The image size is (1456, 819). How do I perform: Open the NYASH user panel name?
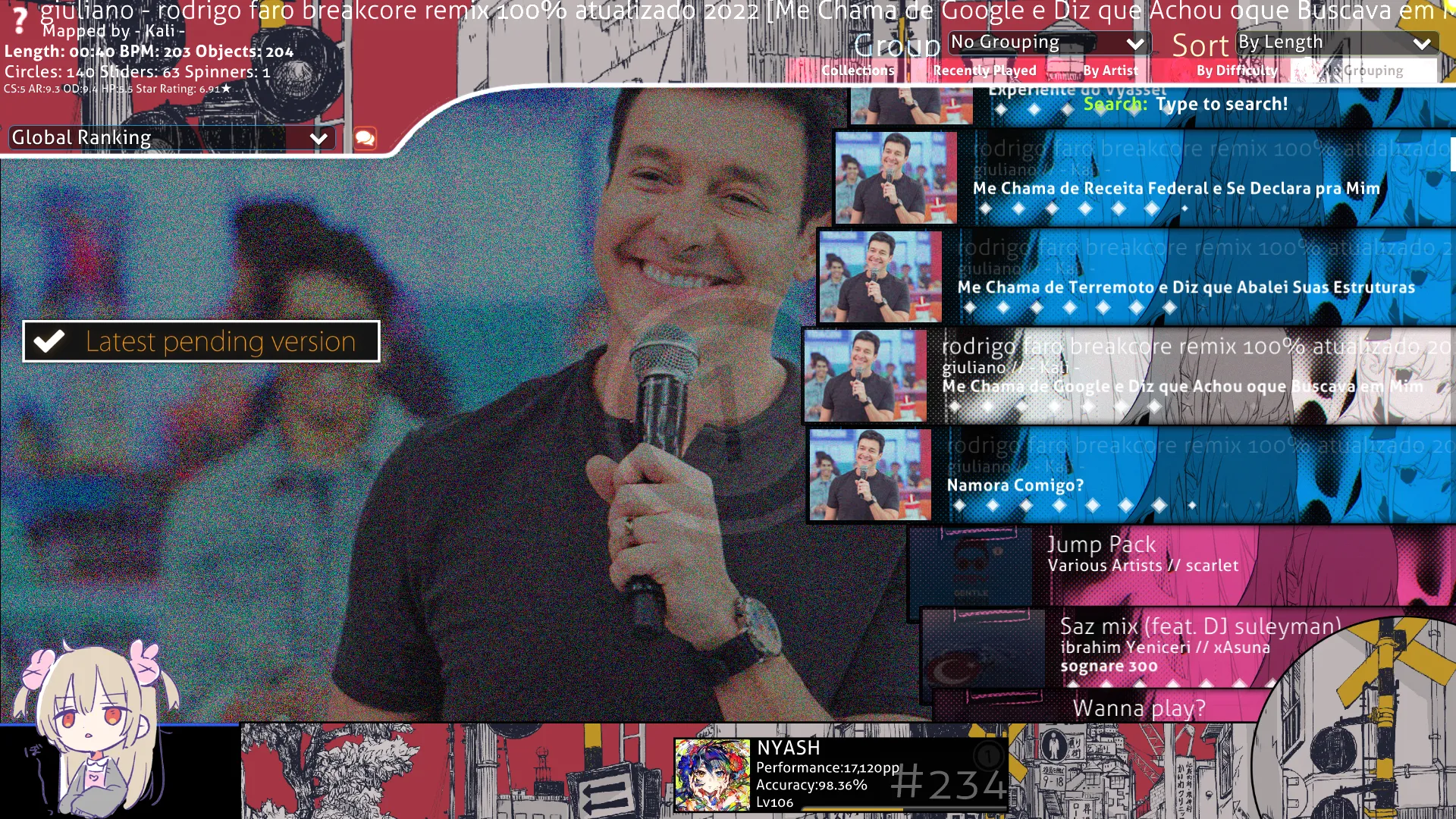(788, 748)
